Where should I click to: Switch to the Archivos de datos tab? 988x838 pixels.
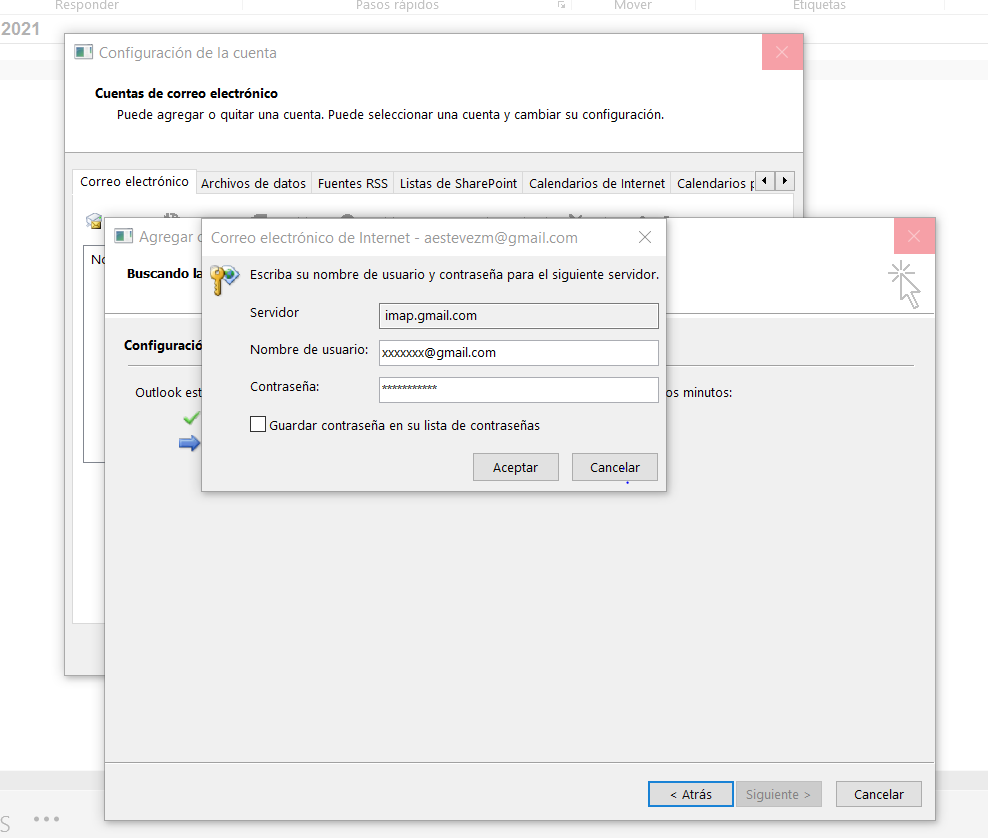click(253, 183)
